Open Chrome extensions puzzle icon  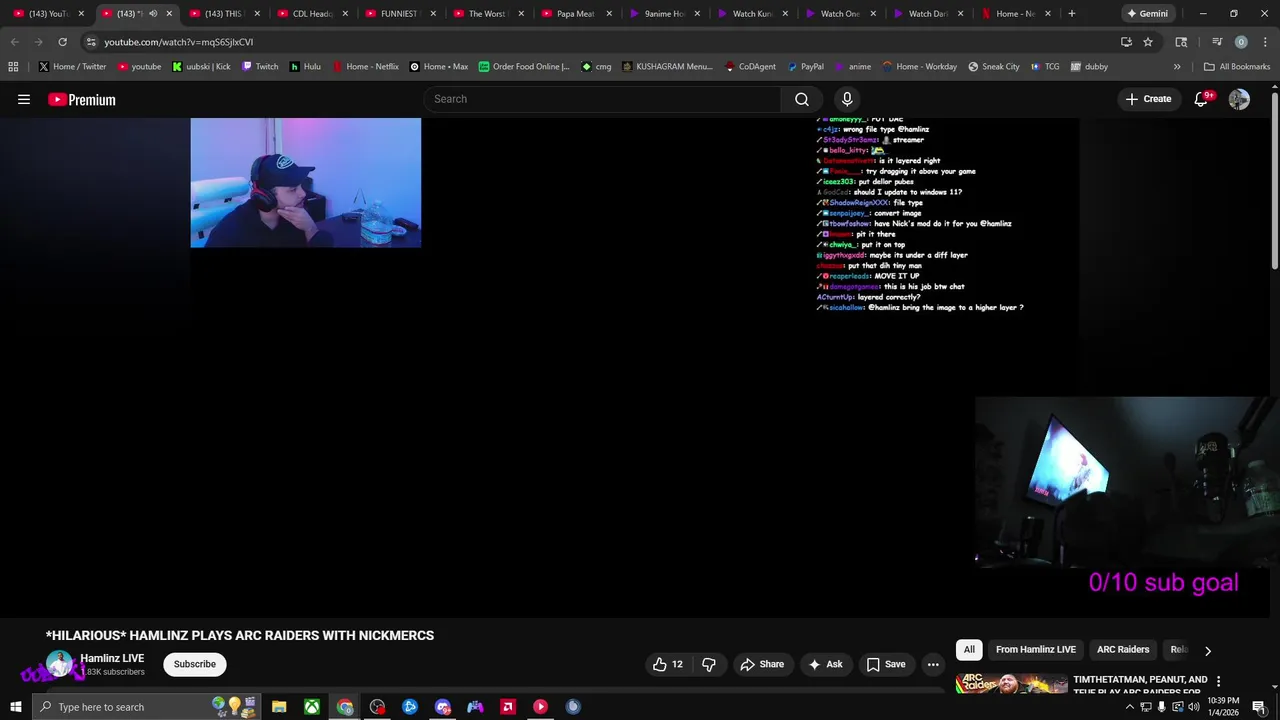click(1181, 42)
